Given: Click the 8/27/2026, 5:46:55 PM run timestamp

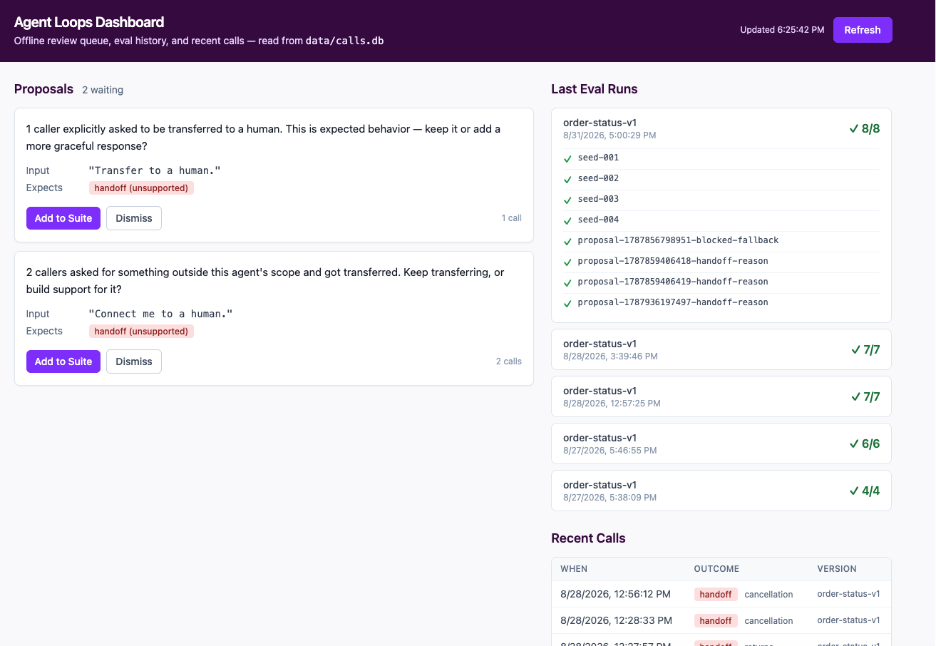Looking at the screenshot, I should pos(609,451).
